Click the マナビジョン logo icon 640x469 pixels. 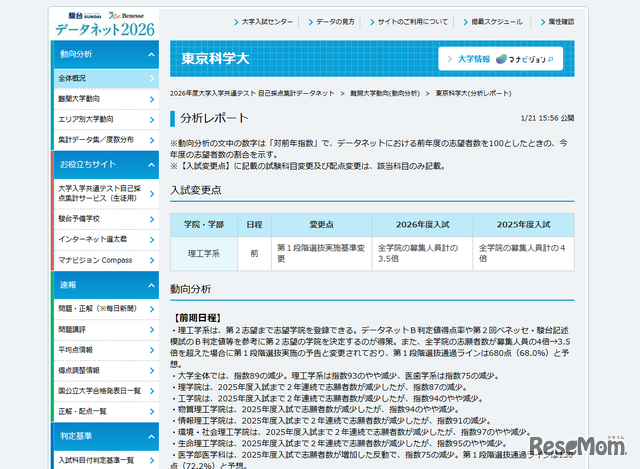pos(501,59)
